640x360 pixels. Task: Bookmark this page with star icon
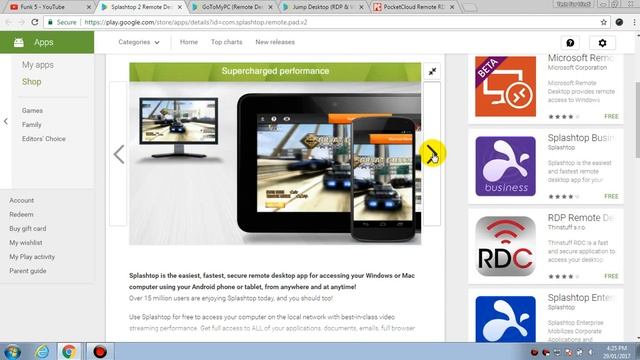point(604,22)
